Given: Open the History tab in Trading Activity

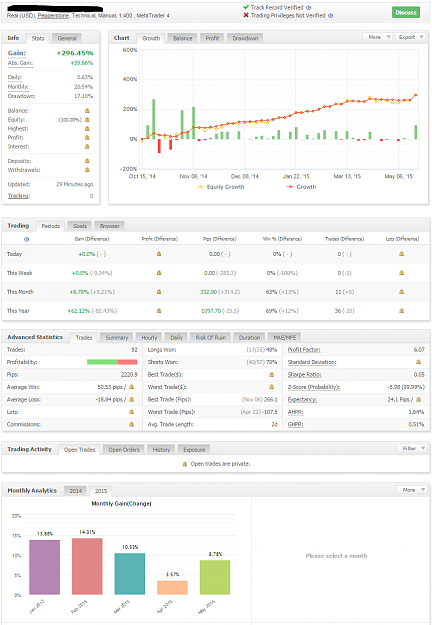Looking at the screenshot, I should [x=161, y=450].
